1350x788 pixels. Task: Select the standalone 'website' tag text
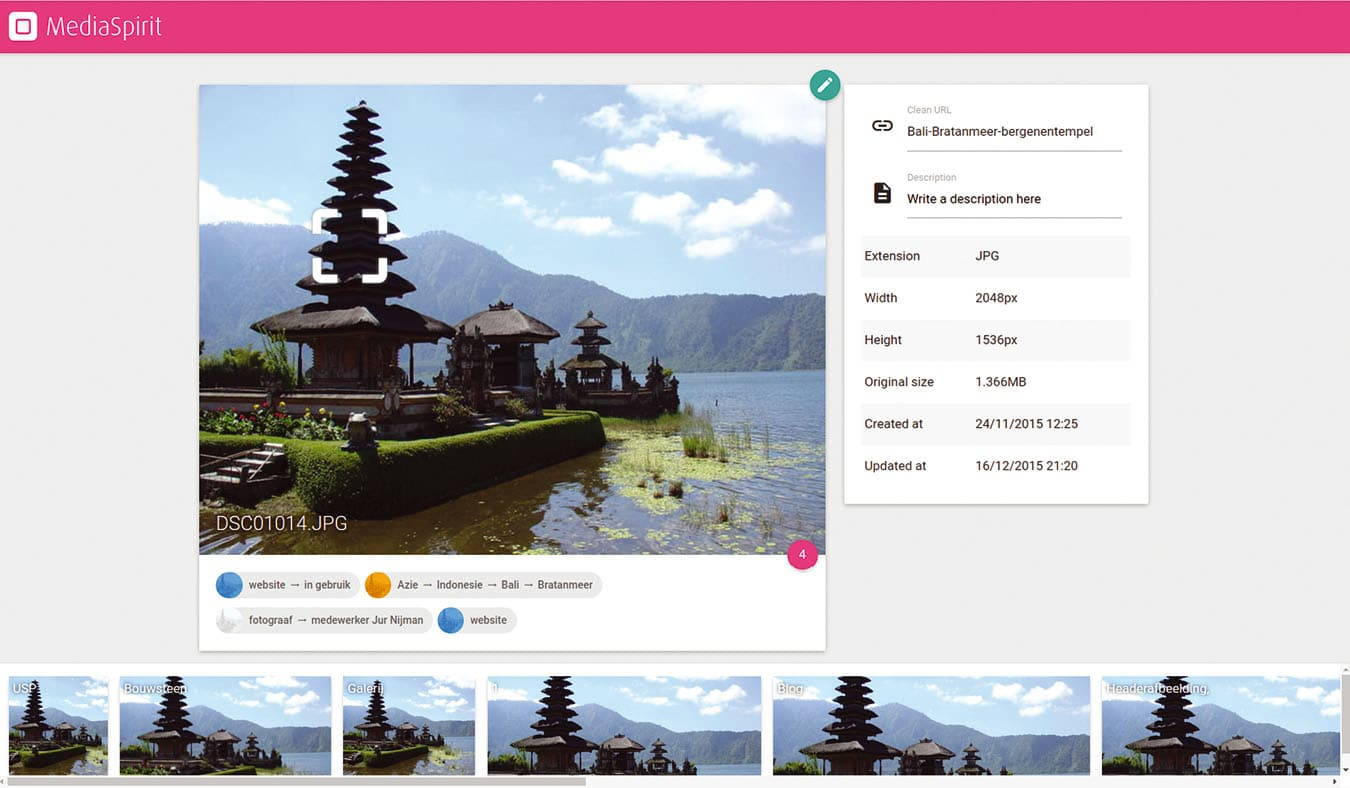pos(488,620)
